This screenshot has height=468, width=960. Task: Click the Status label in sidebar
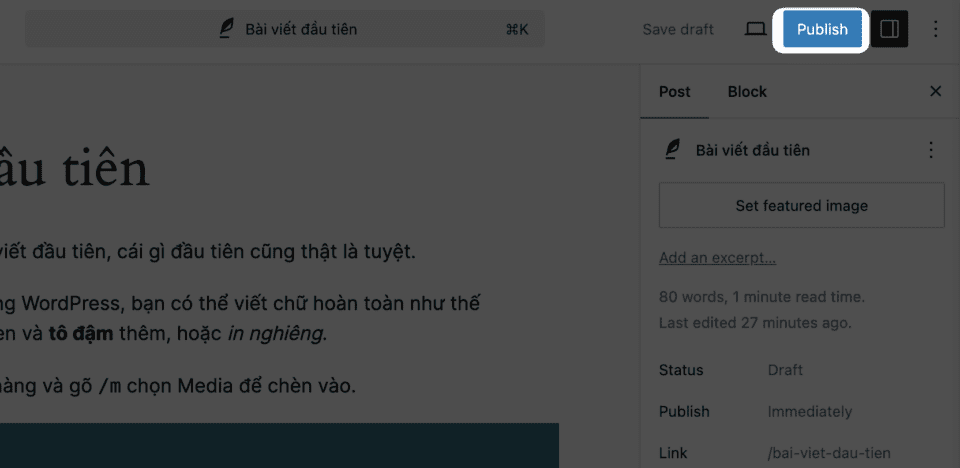point(681,370)
